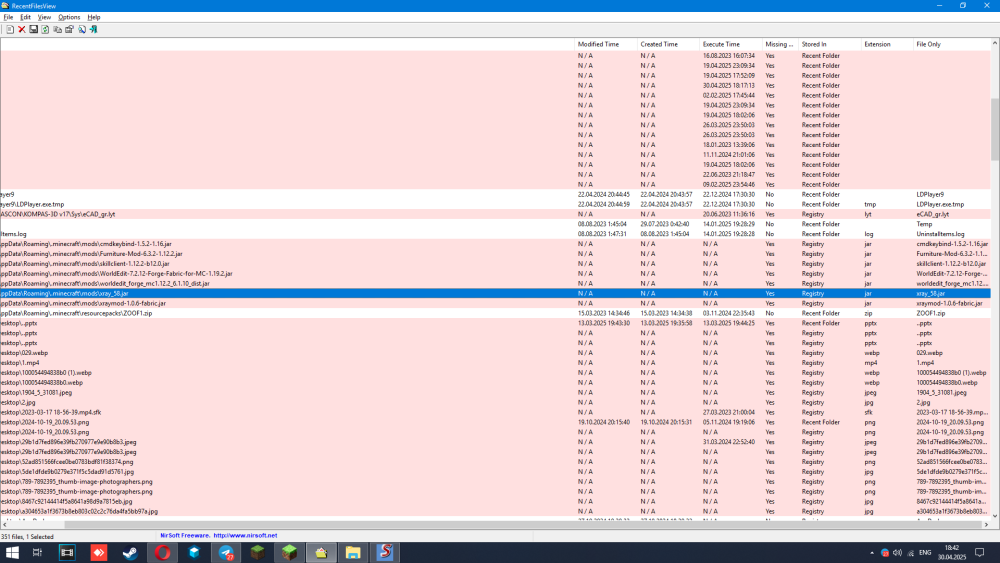The height and width of the screenshot is (563, 1000).
Task: Select the eCAD_gr.lyt row
Action: tap(495, 214)
